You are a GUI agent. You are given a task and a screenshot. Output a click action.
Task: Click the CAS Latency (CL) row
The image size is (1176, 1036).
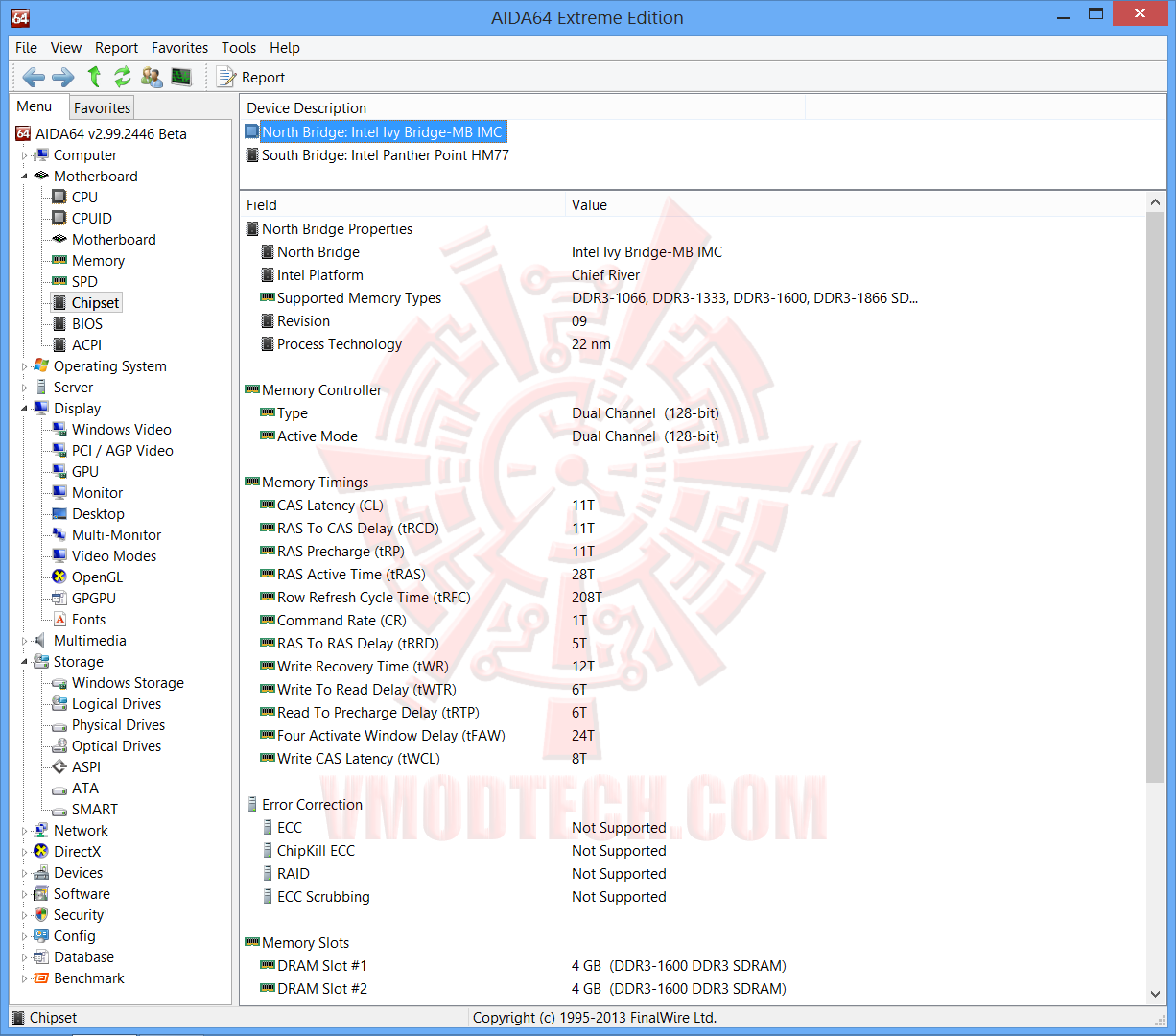pyautogui.click(x=693, y=506)
